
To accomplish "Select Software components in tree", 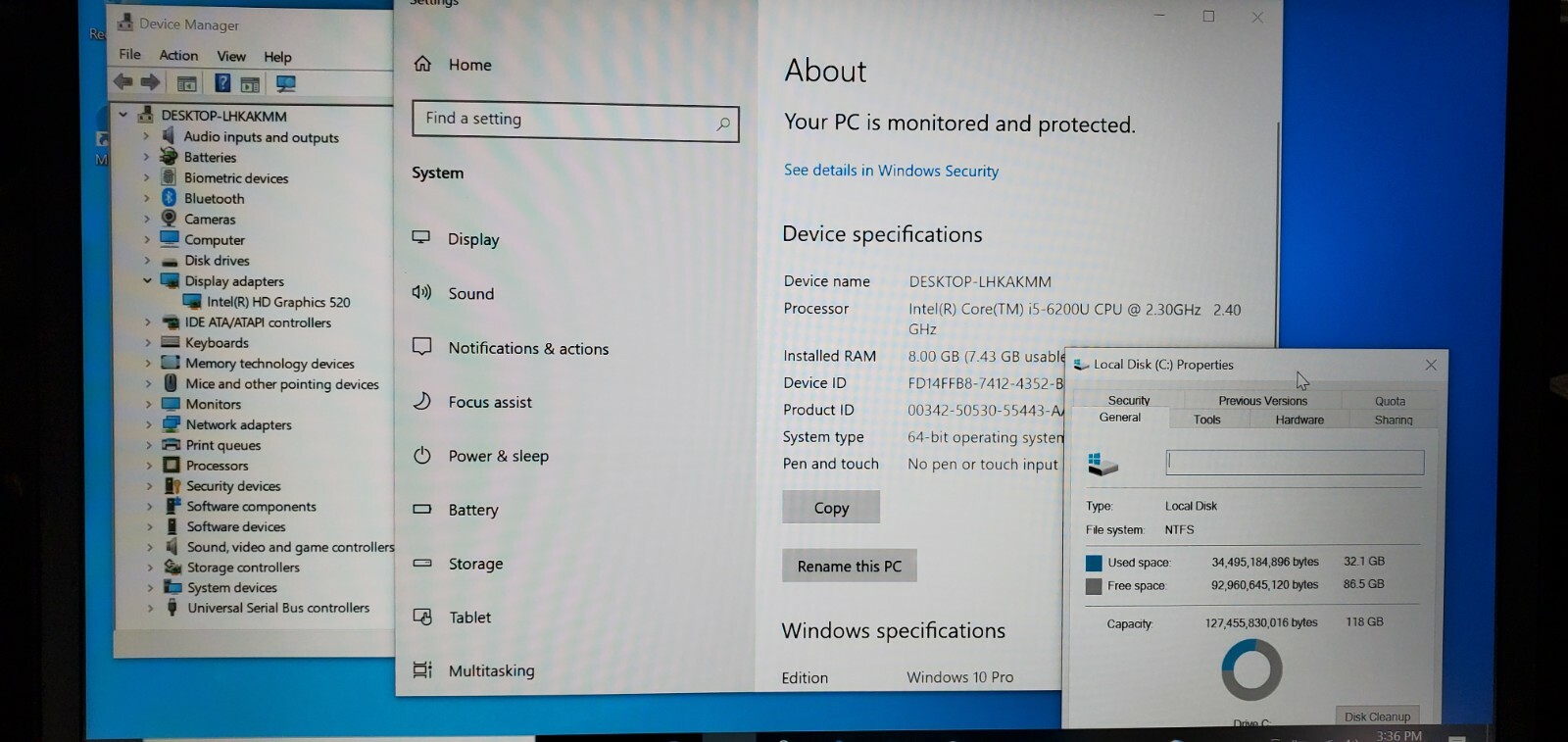I will click(x=251, y=506).
